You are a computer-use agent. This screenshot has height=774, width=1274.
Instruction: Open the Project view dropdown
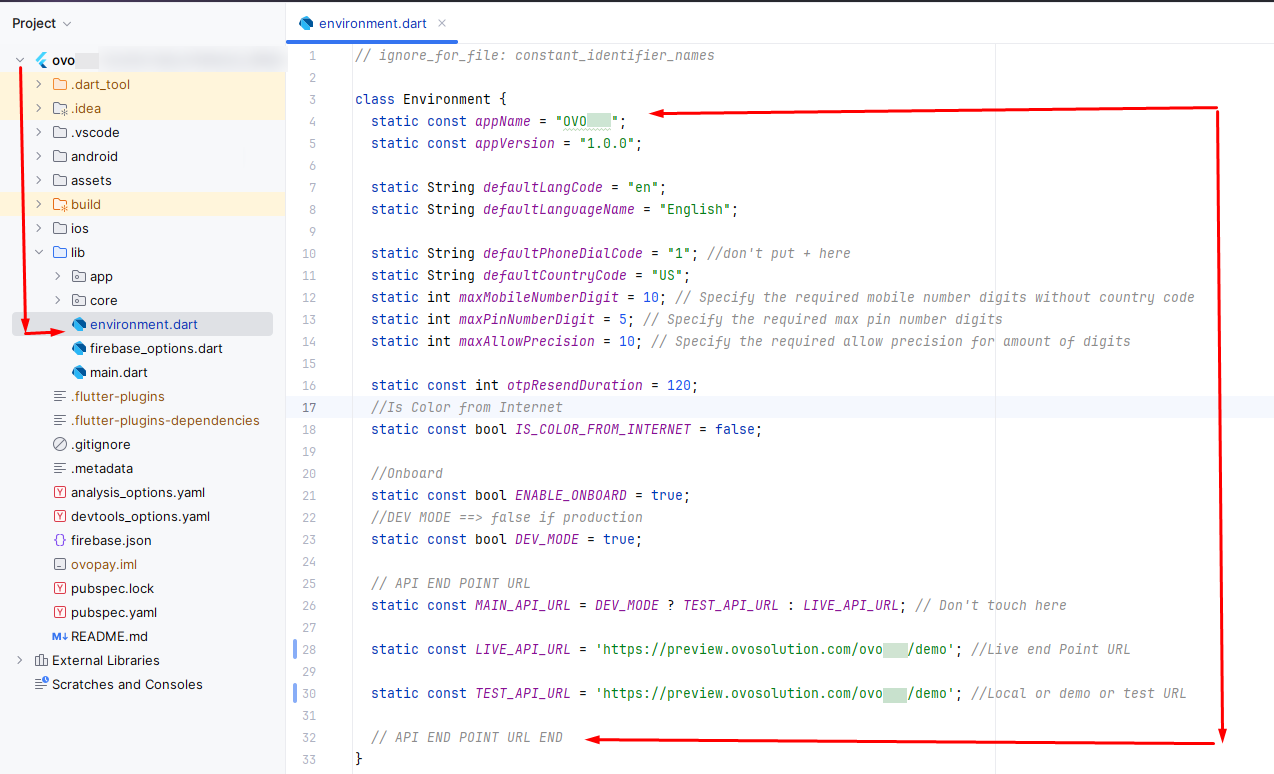(x=42, y=23)
